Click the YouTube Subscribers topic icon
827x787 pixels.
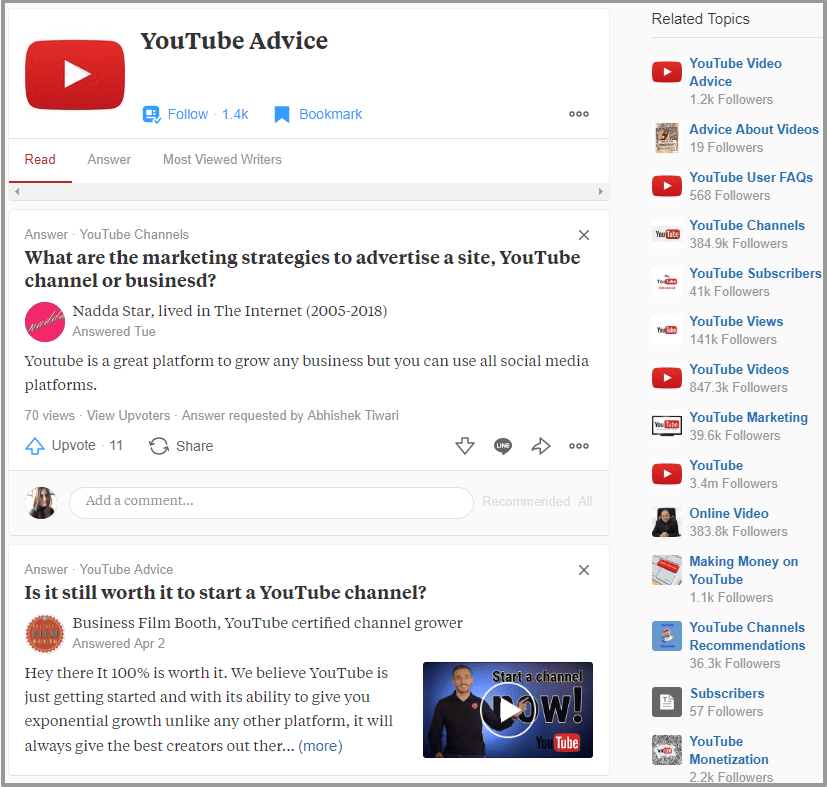tap(667, 282)
